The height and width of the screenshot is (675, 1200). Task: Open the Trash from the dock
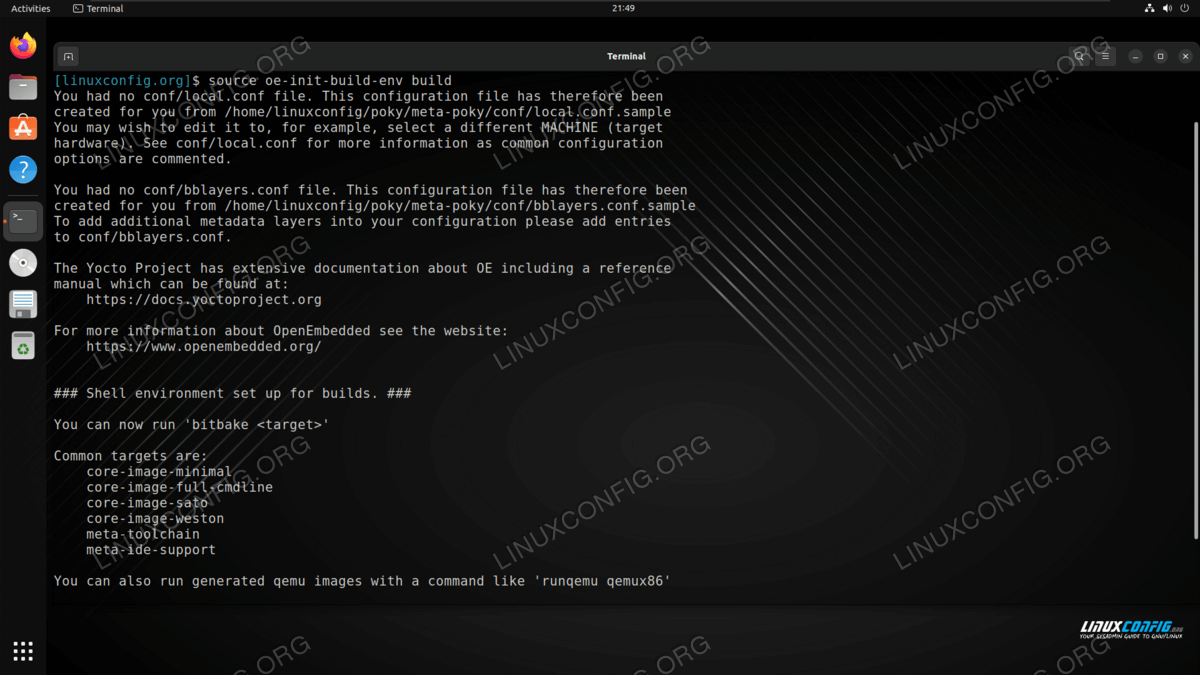coord(23,346)
